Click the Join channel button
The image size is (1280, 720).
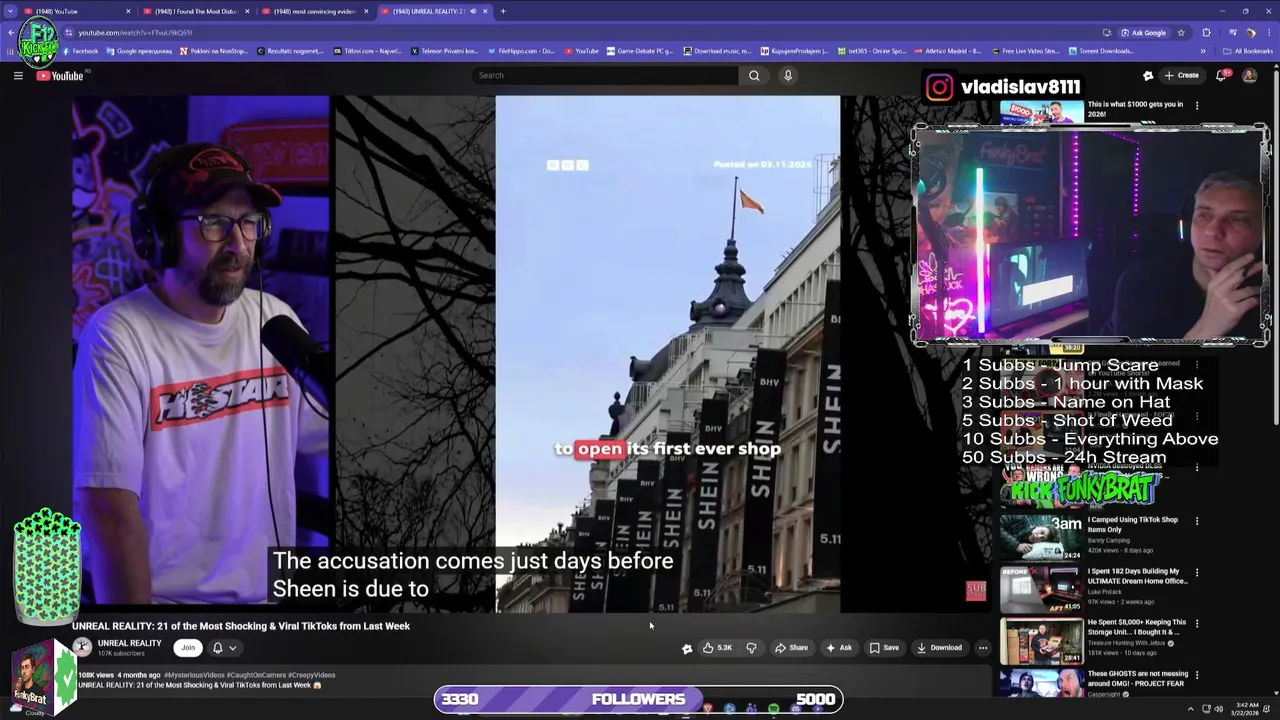(188, 648)
